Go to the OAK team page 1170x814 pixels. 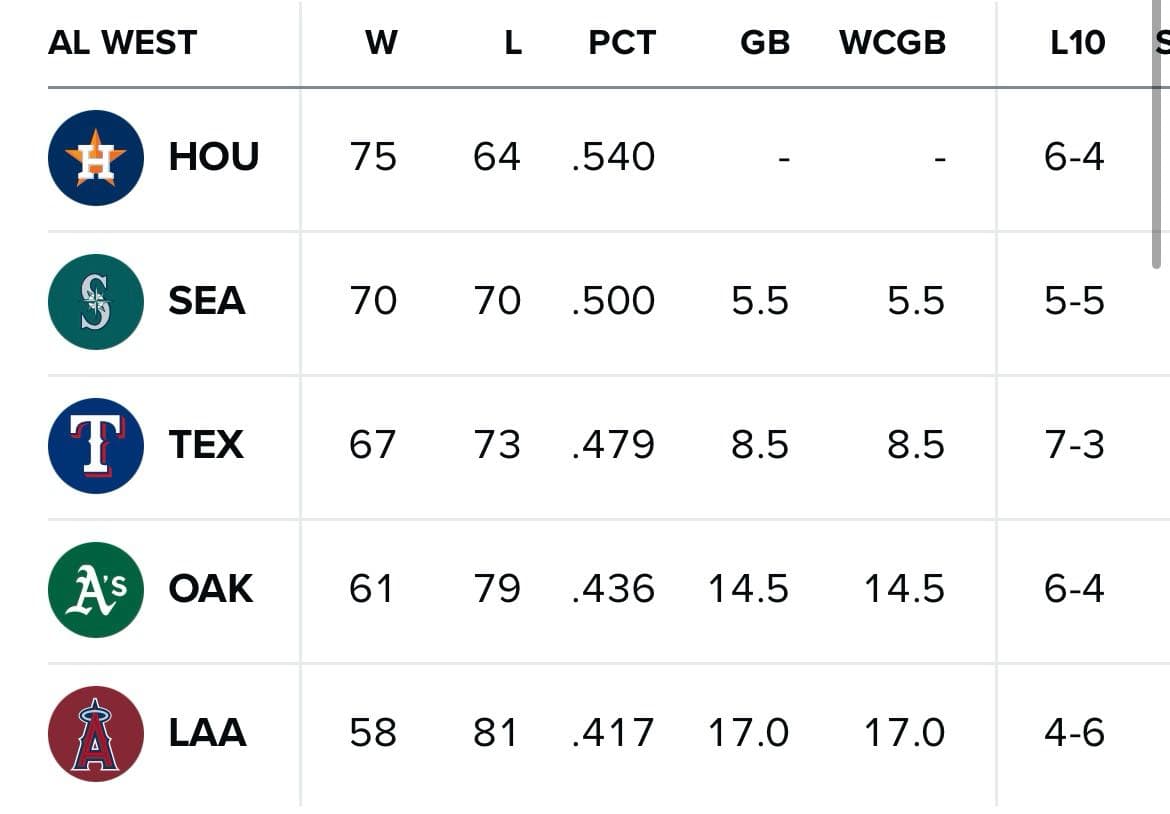point(210,589)
